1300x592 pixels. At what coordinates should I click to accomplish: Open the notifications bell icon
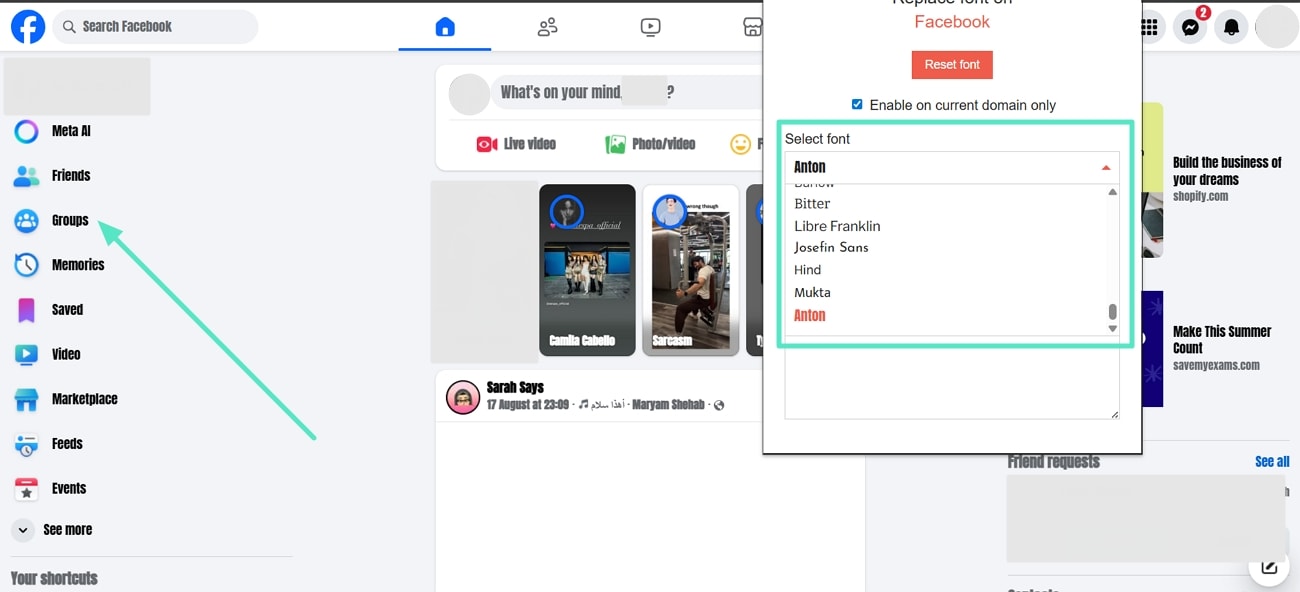coord(1231,28)
